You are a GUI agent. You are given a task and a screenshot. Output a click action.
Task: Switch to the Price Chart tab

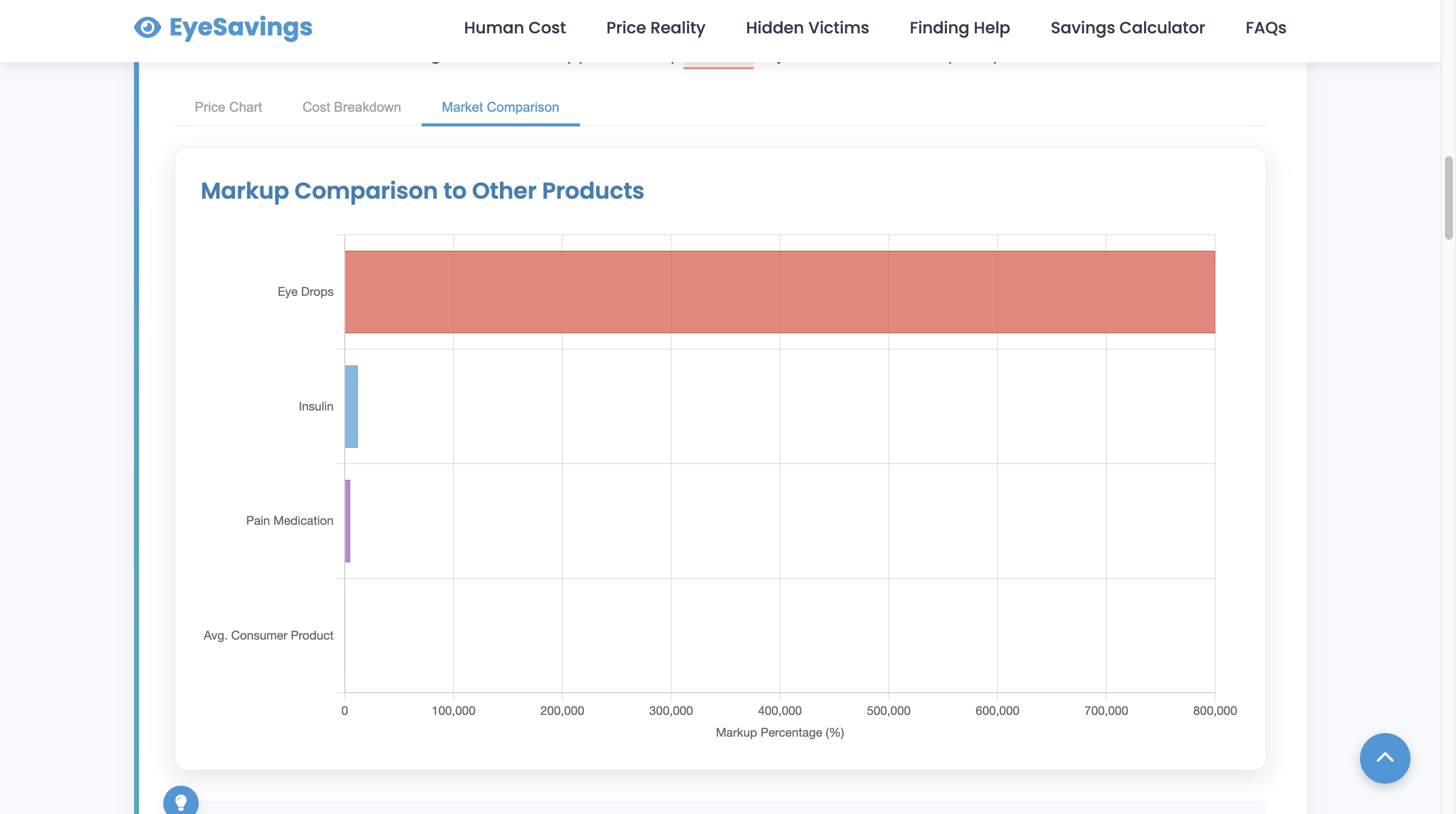pos(228,107)
